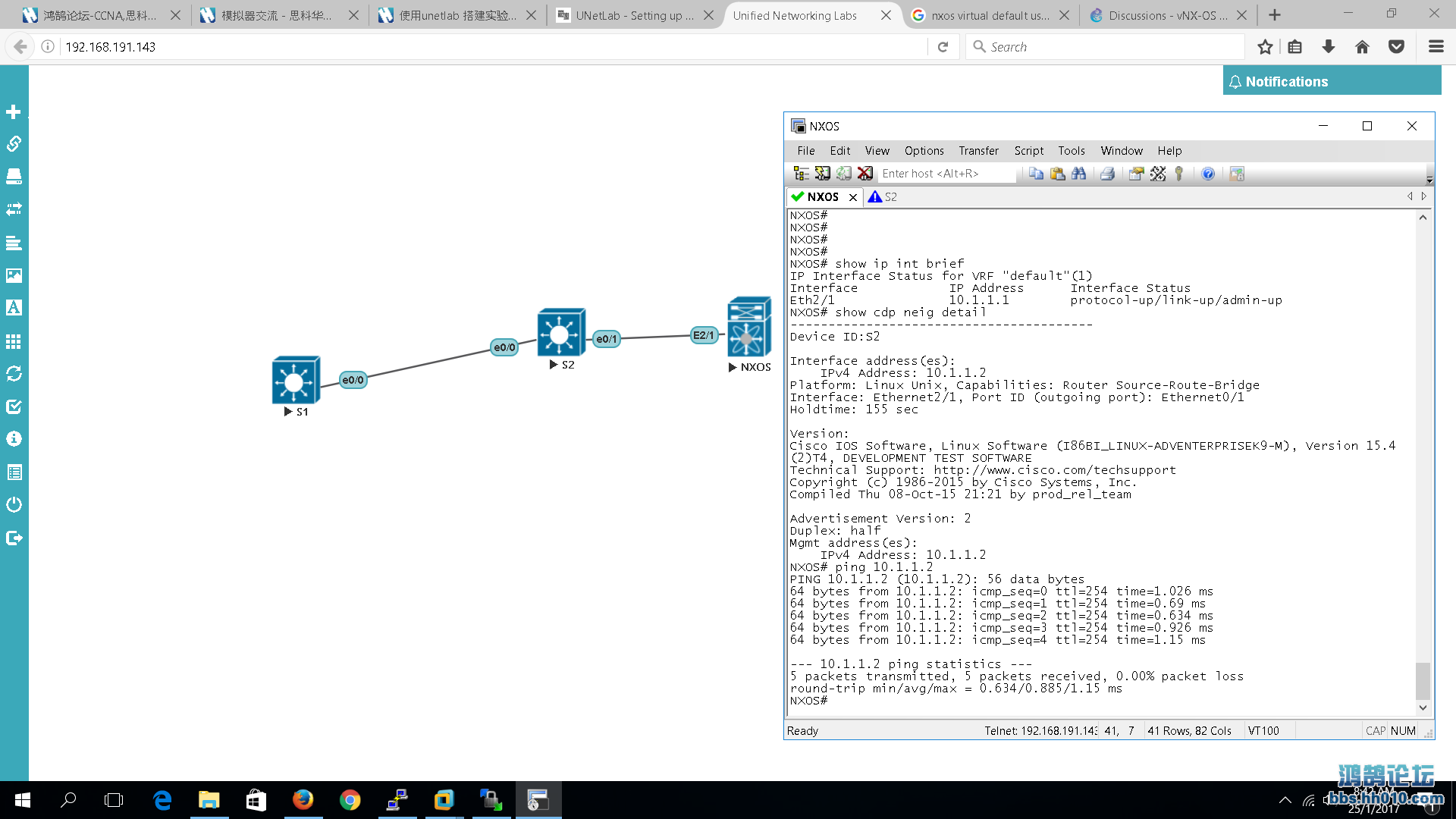
Task: Click the SecureCRT help icon
Action: coord(1208,173)
